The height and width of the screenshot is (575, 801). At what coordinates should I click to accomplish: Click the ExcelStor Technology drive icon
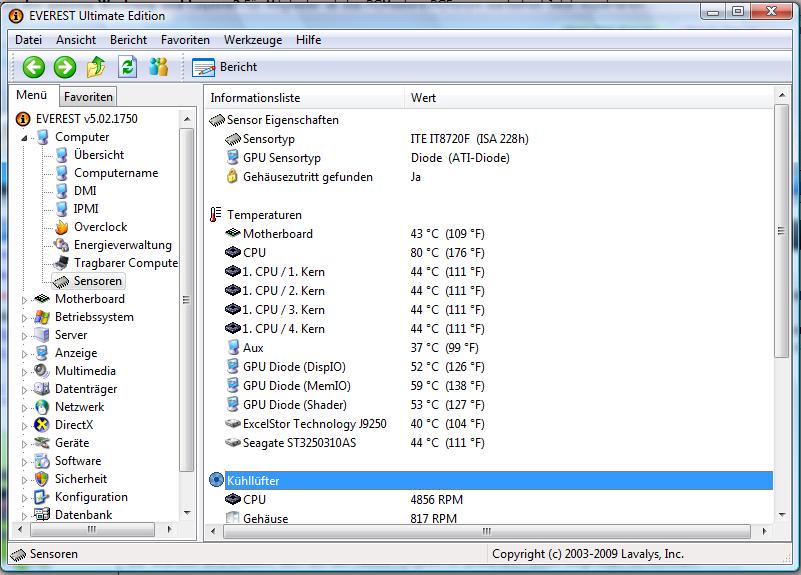233,424
